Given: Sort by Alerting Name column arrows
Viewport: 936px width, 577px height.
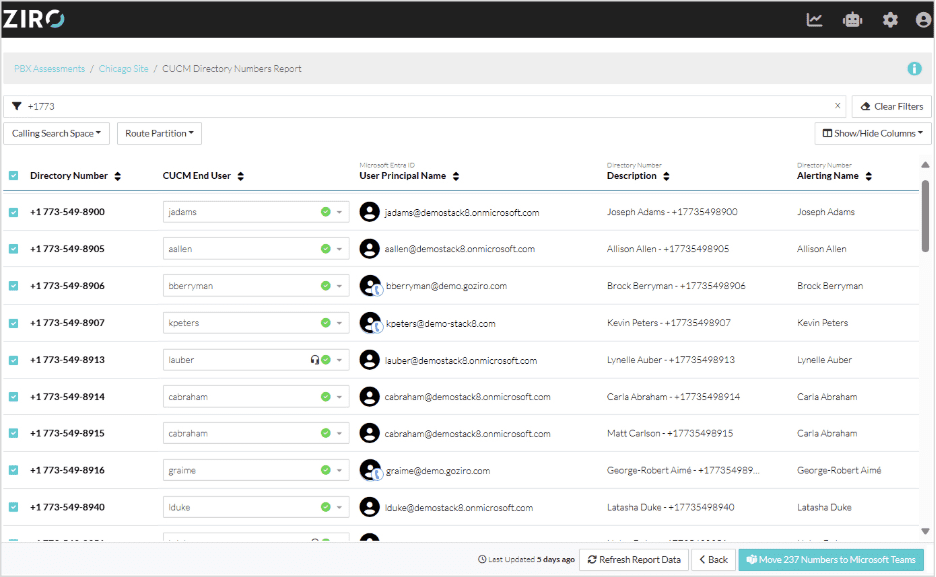Looking at the screenshot, I should 869,176.
